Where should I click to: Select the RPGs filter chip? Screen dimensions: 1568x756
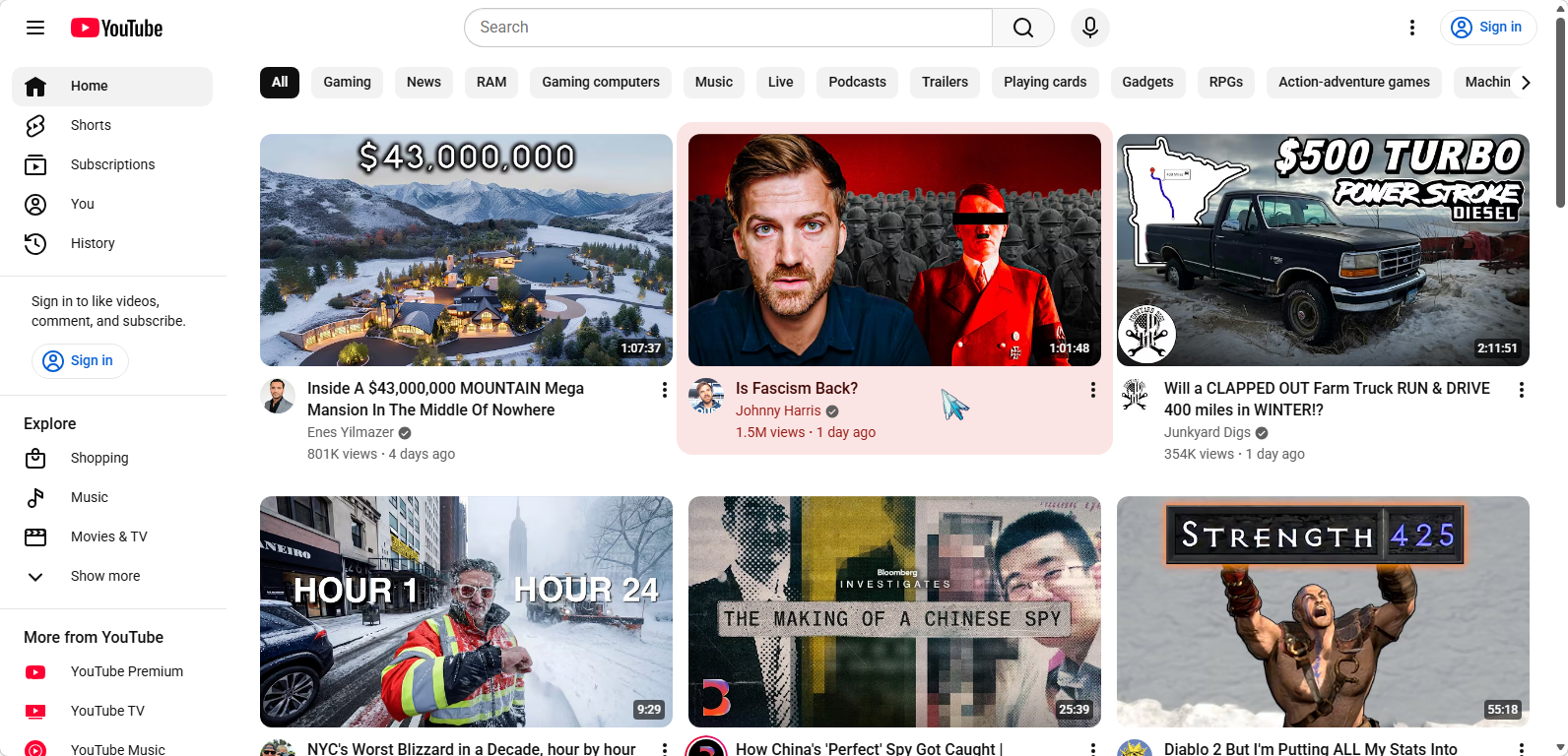click(1226, 83)
